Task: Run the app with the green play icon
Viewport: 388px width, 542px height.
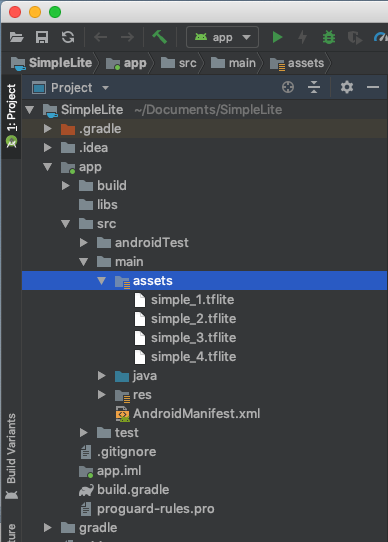Action: 277,37
